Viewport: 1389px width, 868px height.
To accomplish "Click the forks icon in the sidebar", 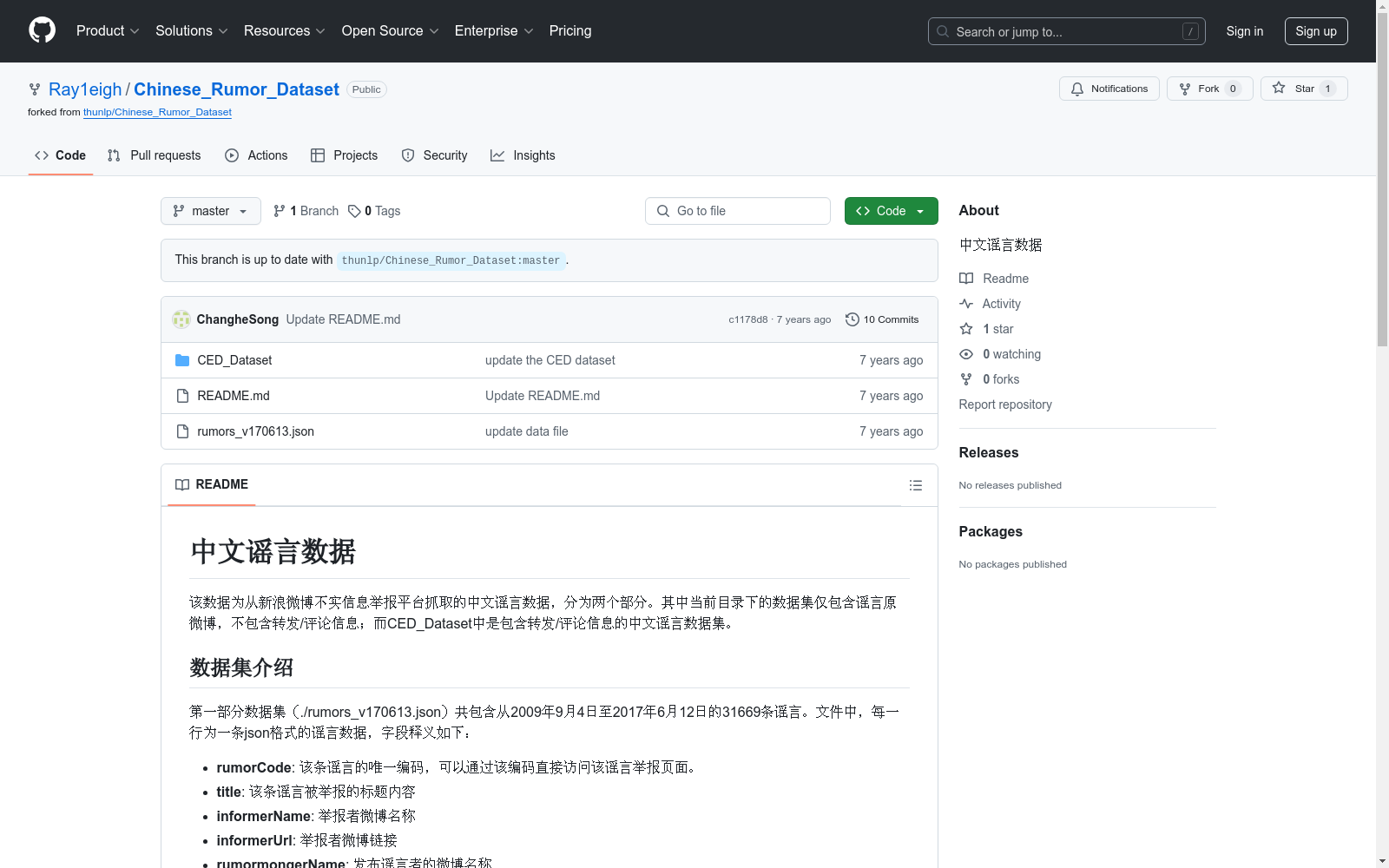I will pyautogui.click(x=965, y=379).
